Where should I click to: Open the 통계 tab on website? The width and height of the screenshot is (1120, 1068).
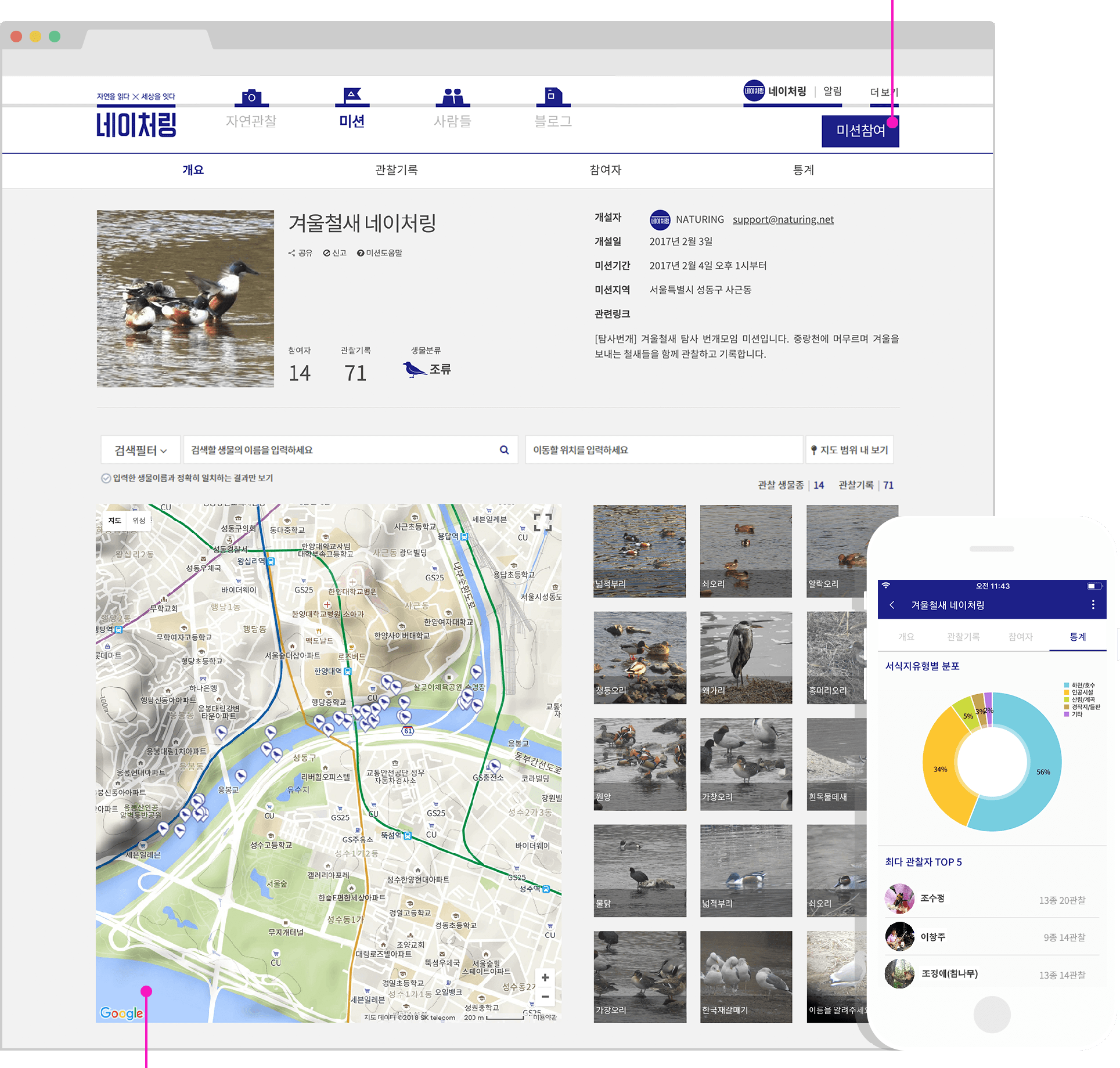click(x=803, y=170)
